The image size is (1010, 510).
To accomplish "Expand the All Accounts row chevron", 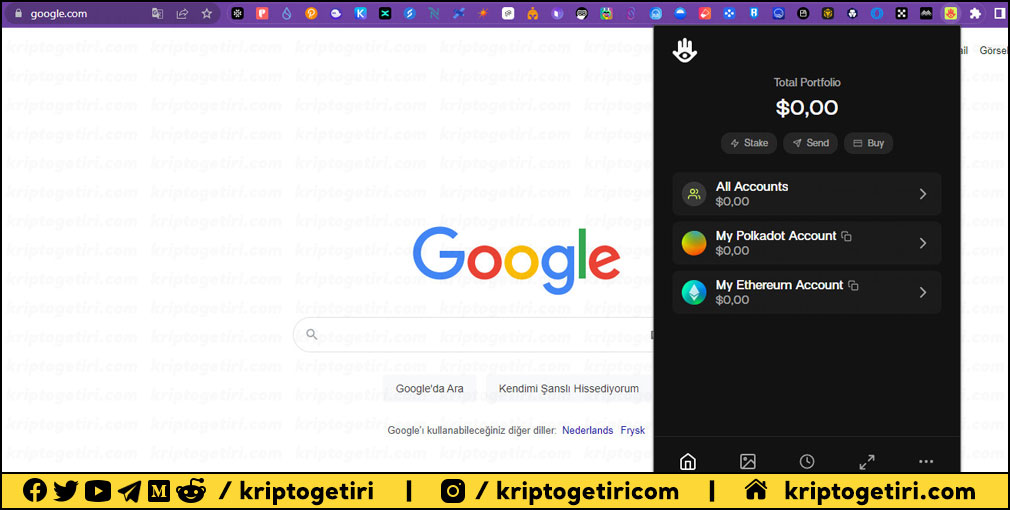I will (x=923, y=194).
